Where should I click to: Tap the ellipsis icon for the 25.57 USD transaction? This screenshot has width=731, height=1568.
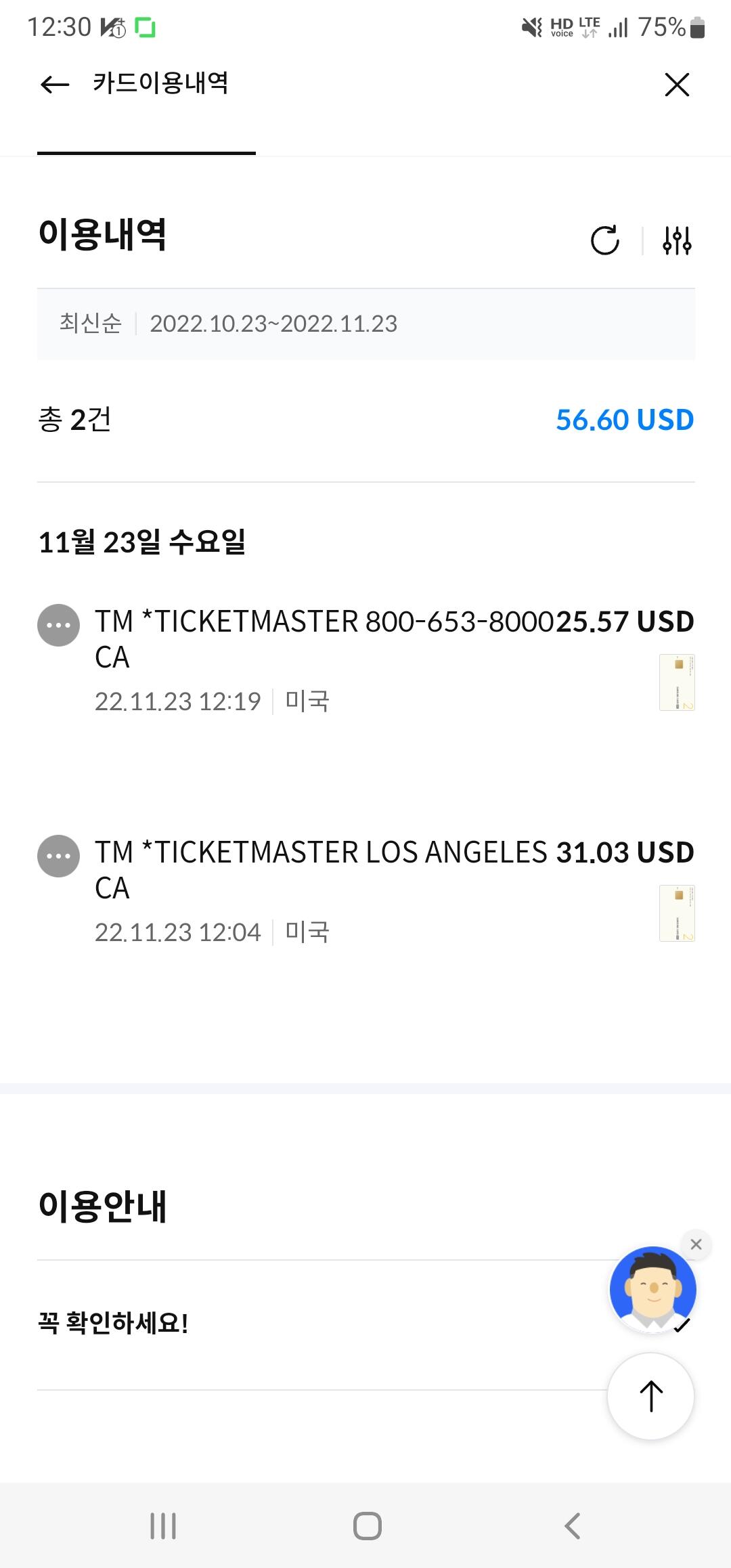point(58,625)
